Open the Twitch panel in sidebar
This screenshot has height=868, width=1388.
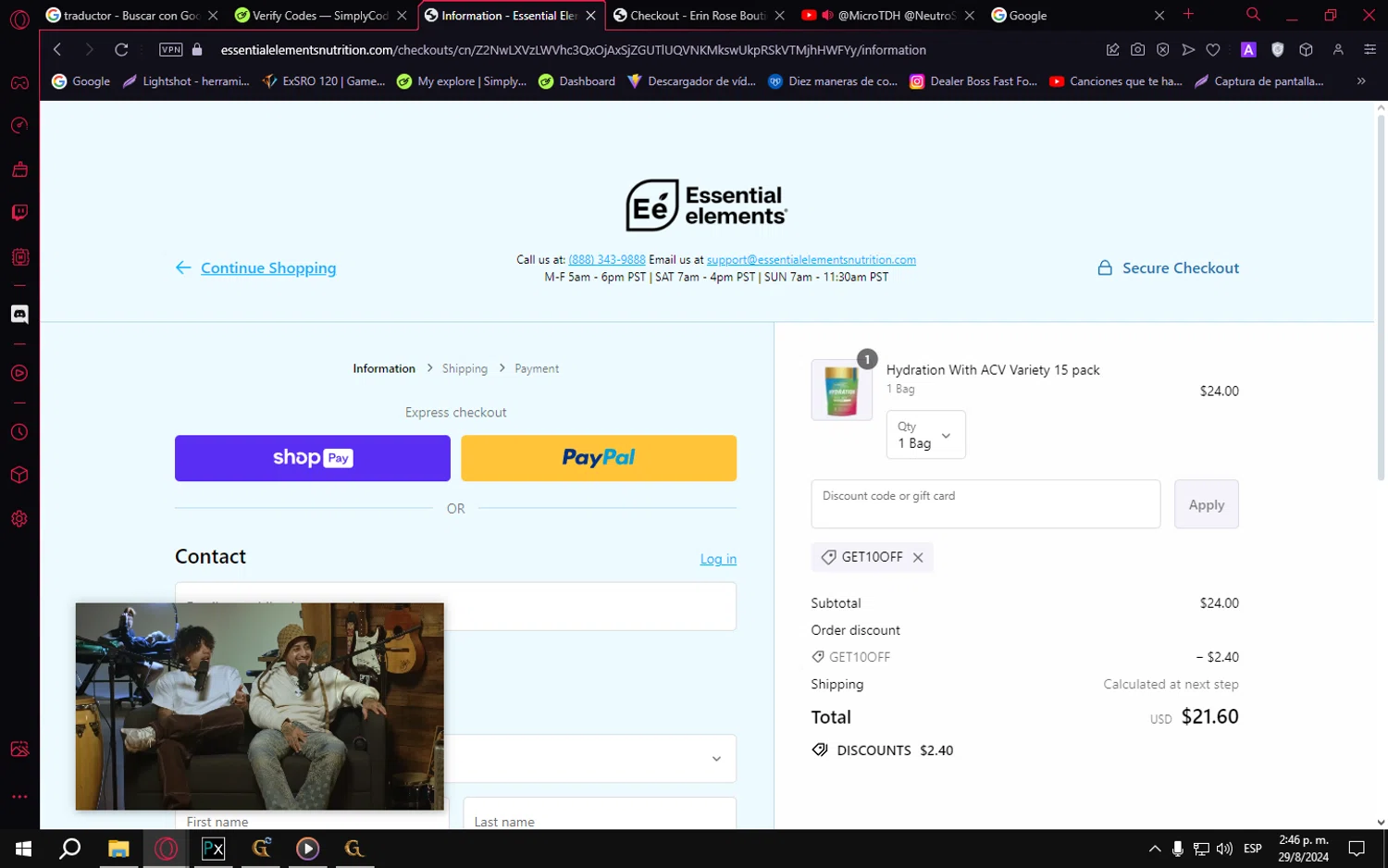pos(19,213)
